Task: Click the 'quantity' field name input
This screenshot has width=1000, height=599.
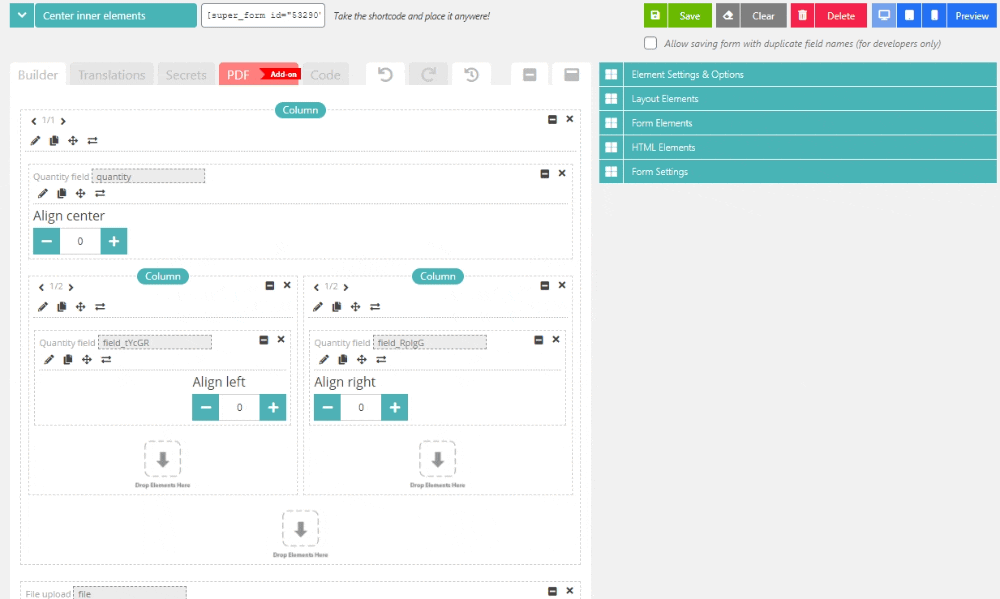Action: 148,176
